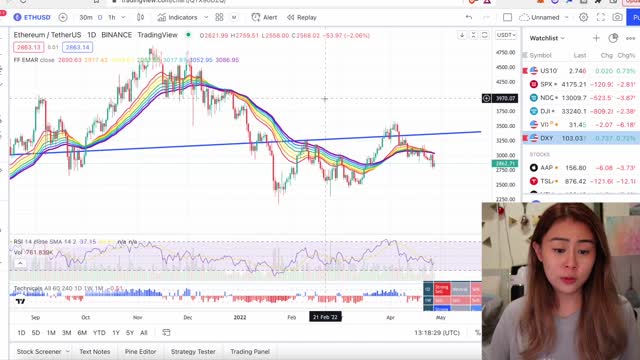Click the collapse pane control button
The image size is (640, 360).
pos(473,35)
